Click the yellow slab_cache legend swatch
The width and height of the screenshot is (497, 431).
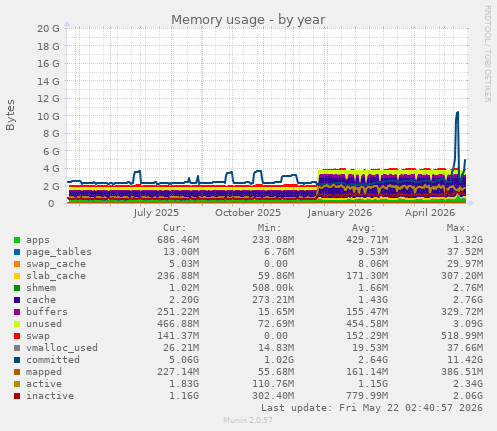coord(17,276)
